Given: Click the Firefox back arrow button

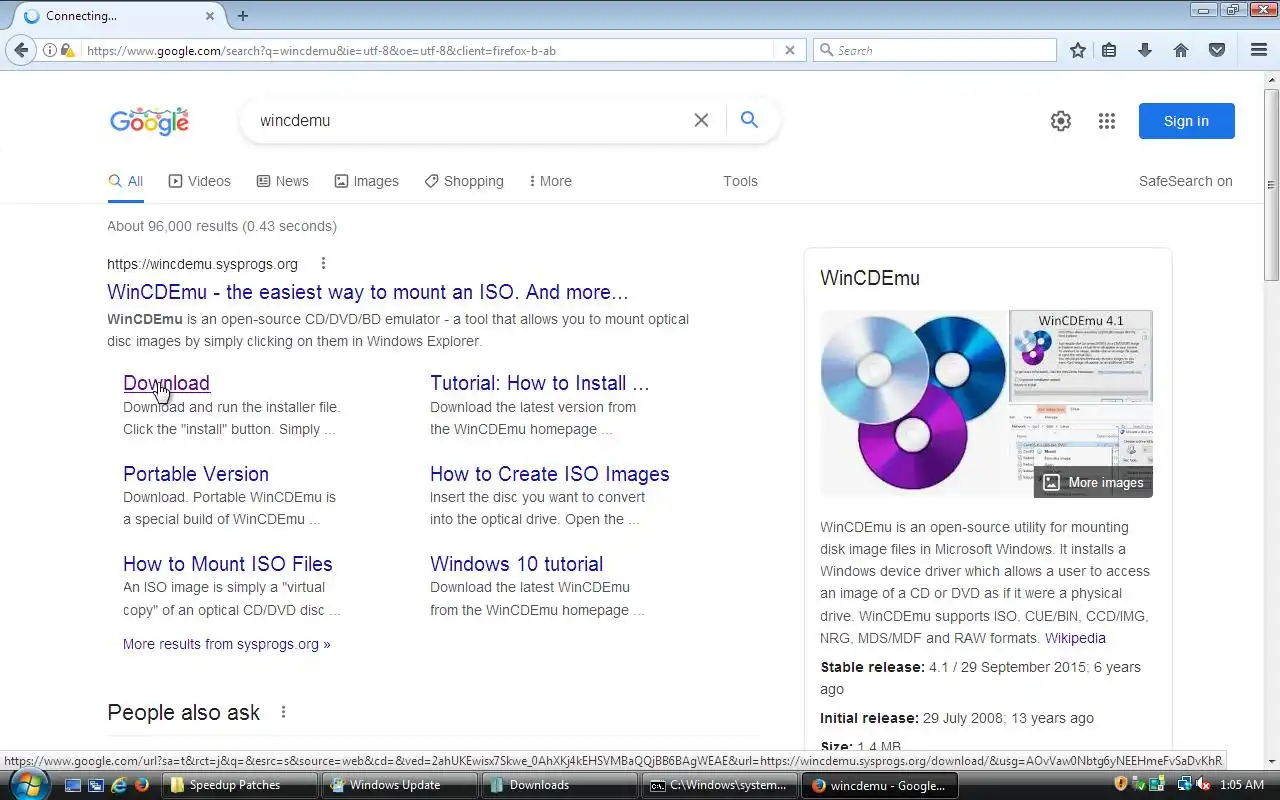Looking at the screenshot, I should point(21,50).
